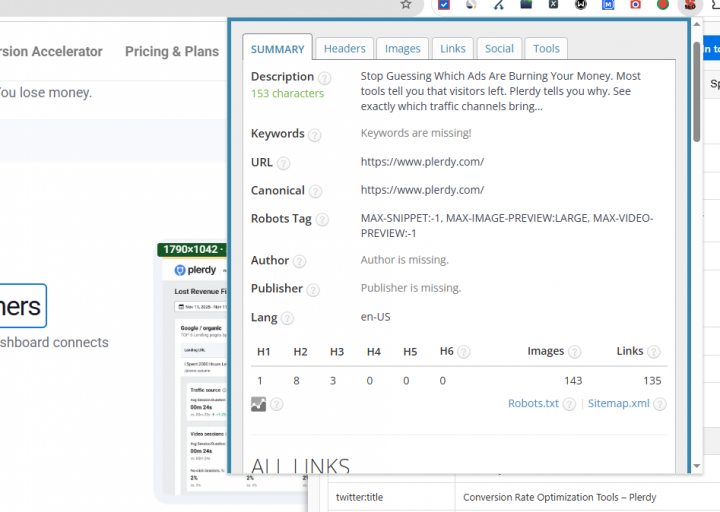The width and height of the screenshot is (720, 512).
Task: Click the Links count 135
Action: (x=652, y=381)
